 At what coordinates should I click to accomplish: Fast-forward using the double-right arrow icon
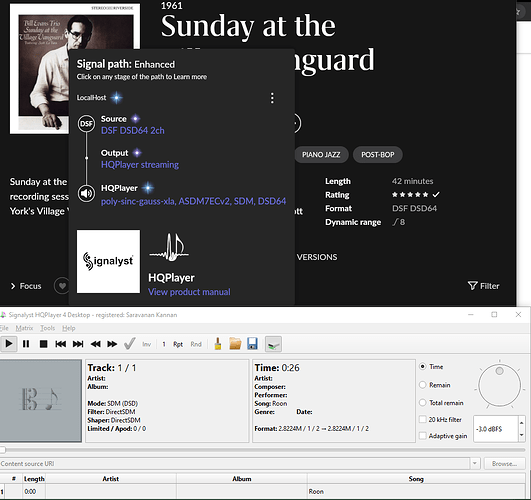[112, 344]
